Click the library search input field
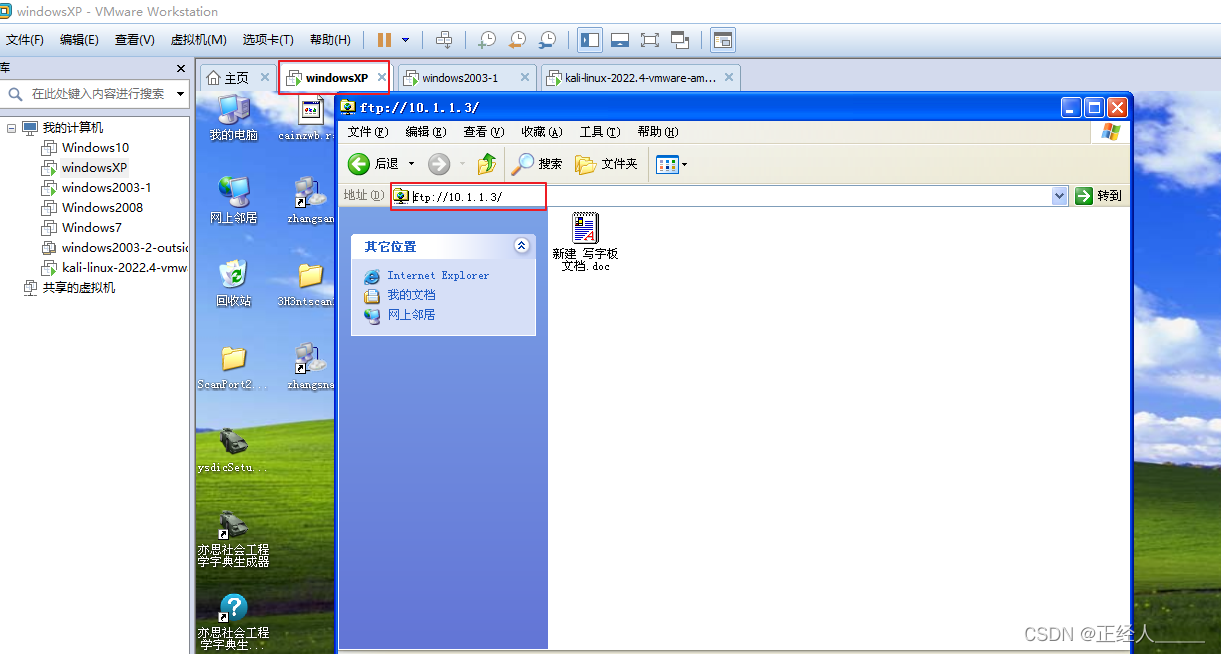The image size is (1221, 654). pyautogui.click(x=95, y=94)
